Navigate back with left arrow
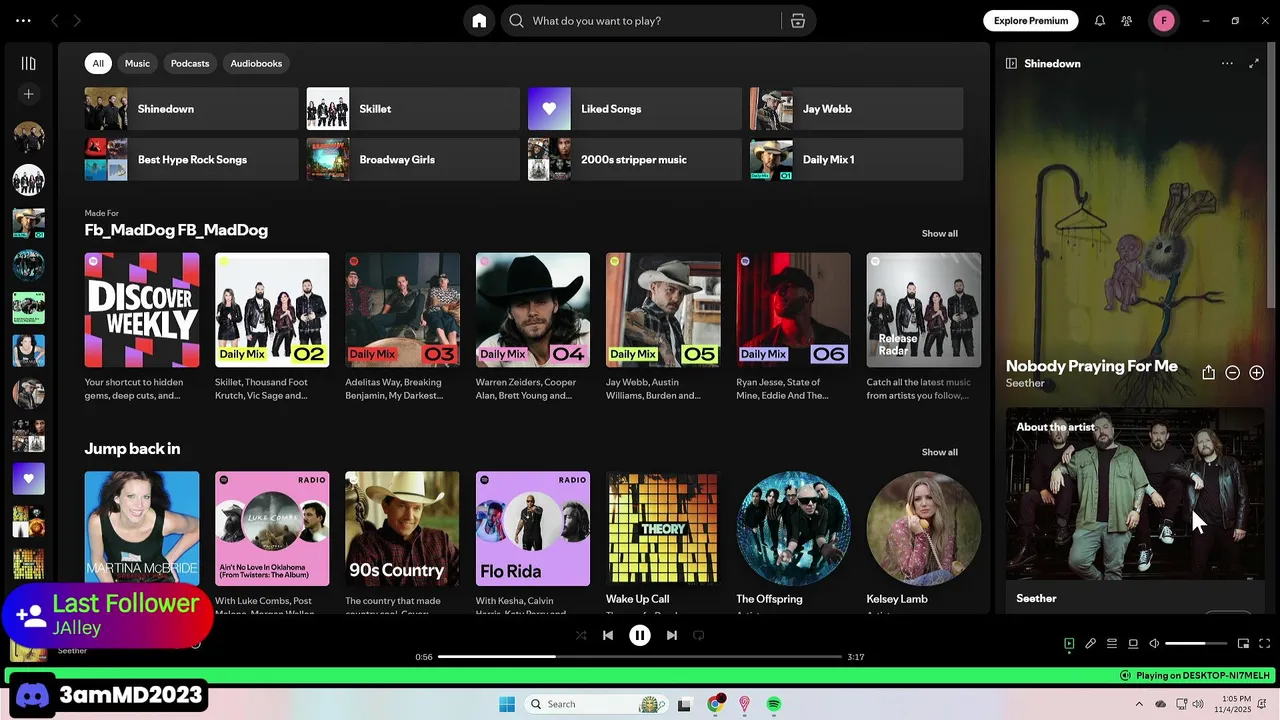1280x720 pixels. point(55,21)
